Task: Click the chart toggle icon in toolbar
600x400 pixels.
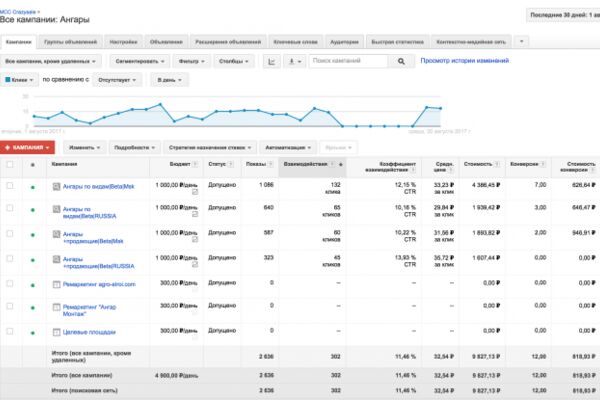Action: tap(272, 62)
